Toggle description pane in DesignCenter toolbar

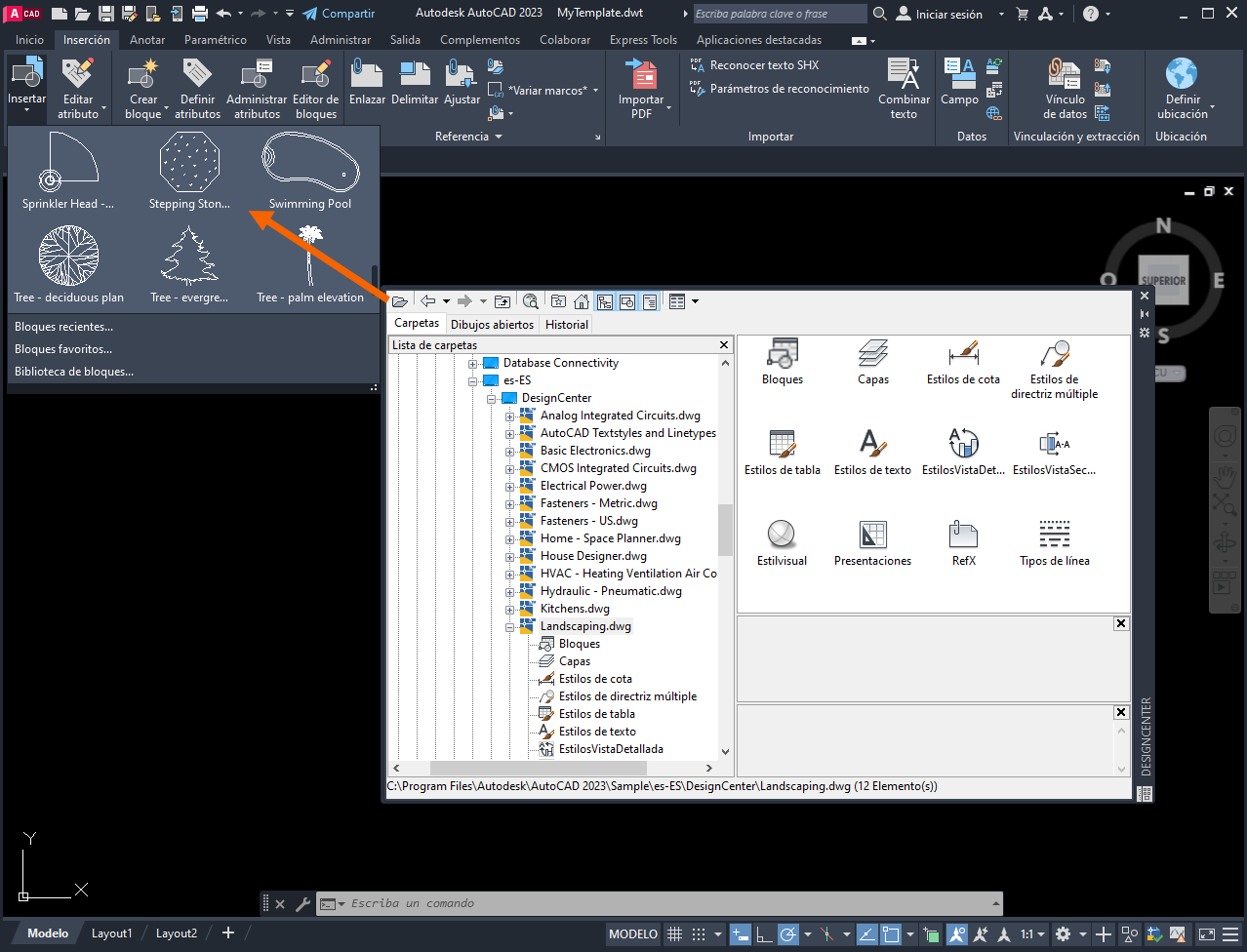click(650, 301)
